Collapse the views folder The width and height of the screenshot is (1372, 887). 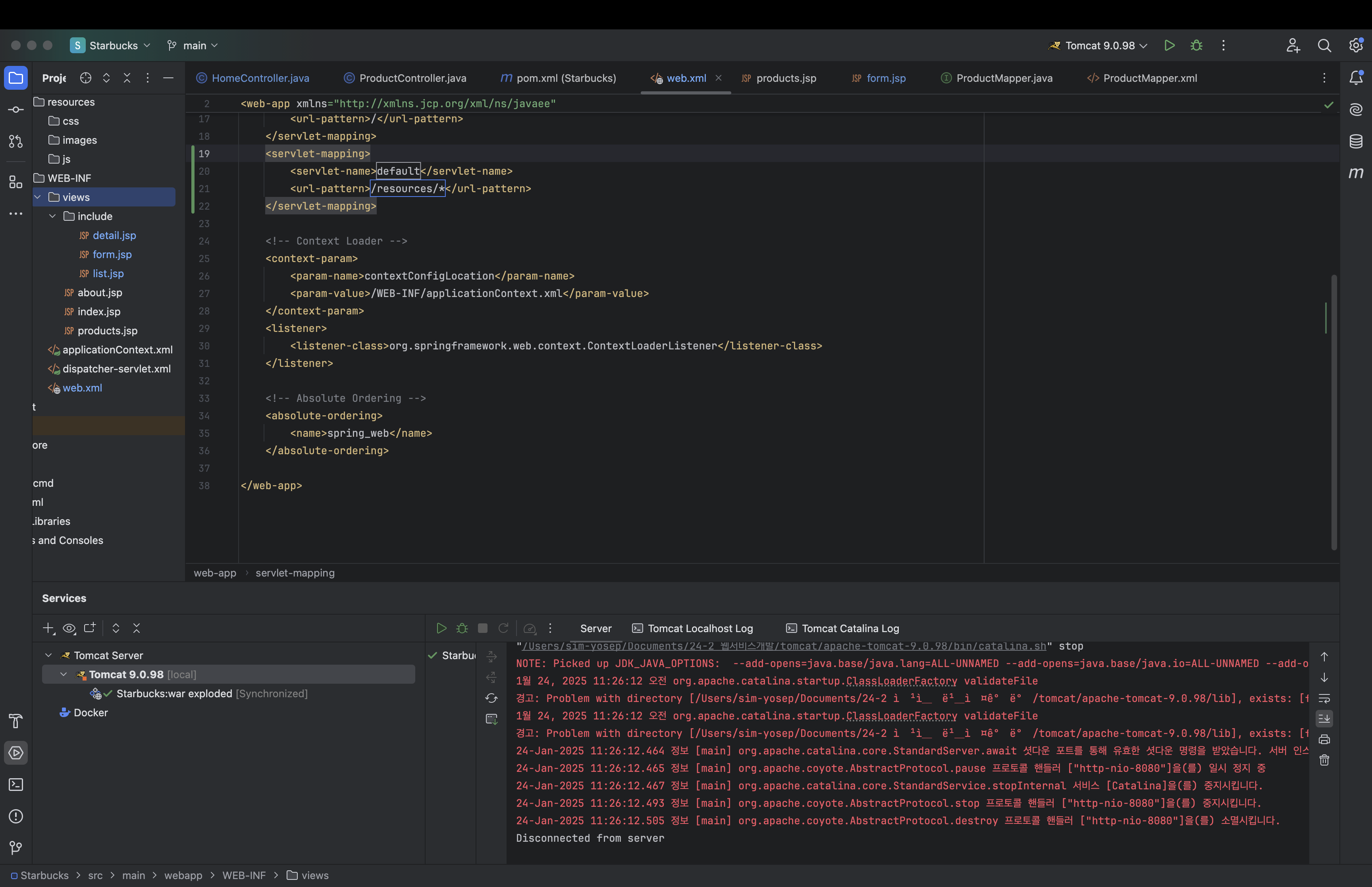37,197
